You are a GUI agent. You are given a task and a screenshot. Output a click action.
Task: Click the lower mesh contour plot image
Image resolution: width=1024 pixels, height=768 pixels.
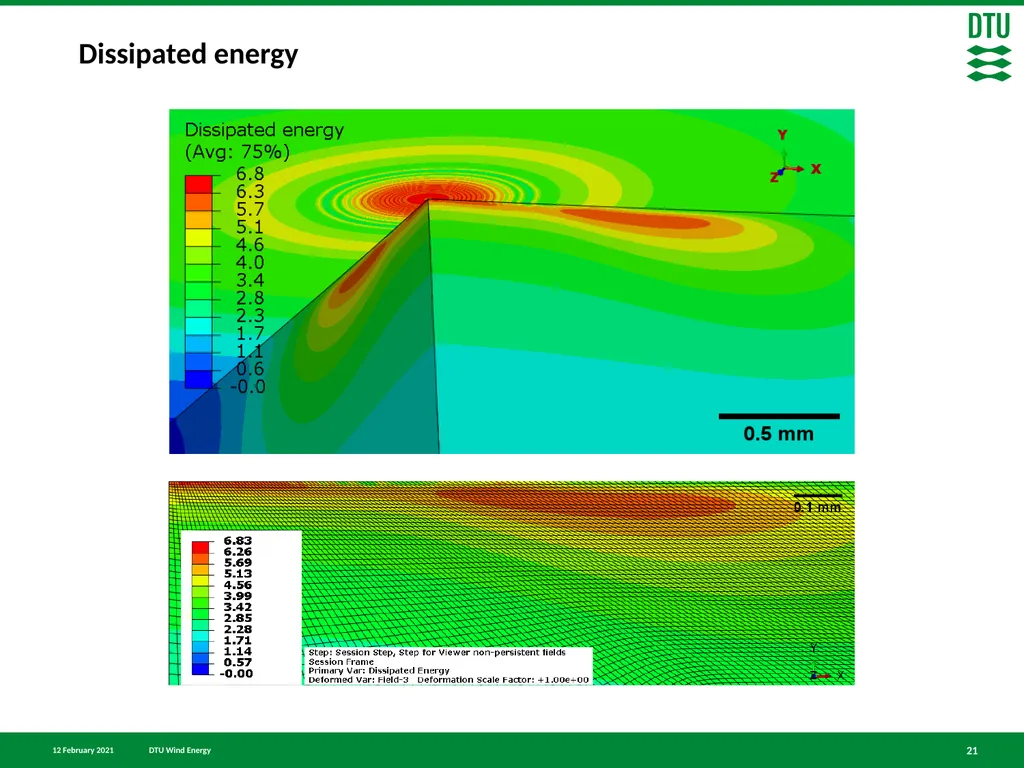click(511, 583)
